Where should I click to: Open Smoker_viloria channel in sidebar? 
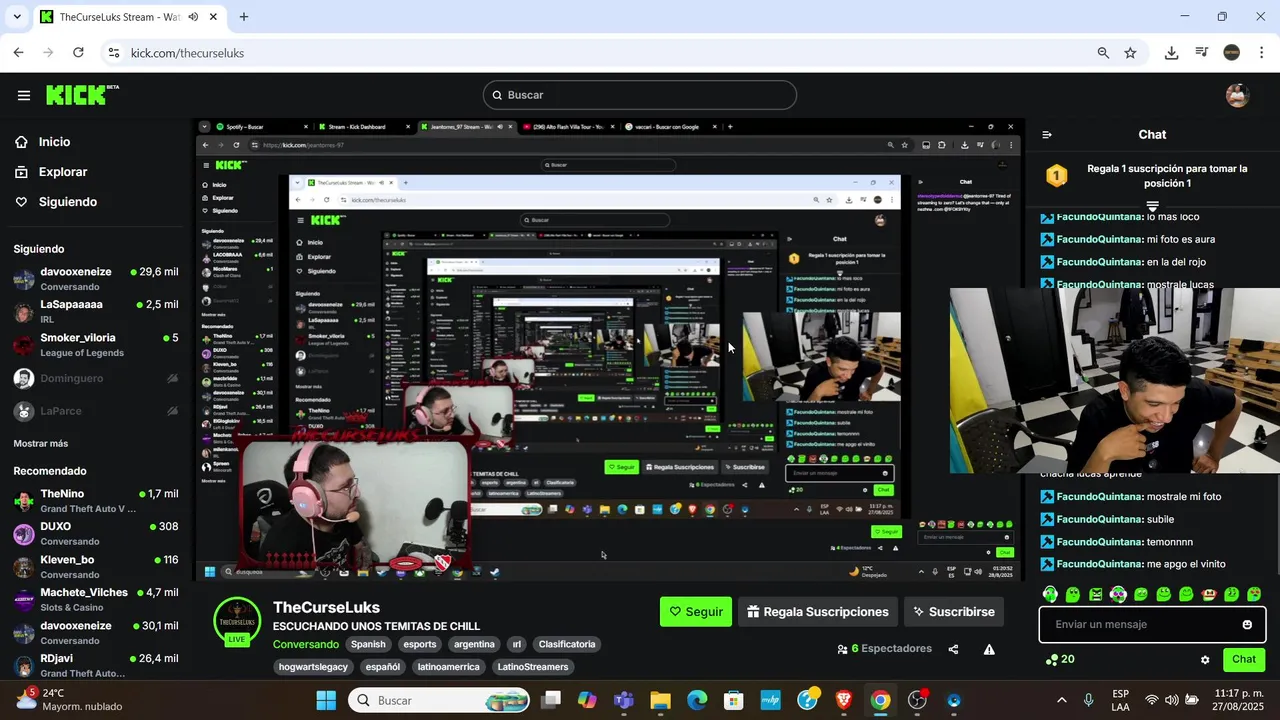[96, 345]
